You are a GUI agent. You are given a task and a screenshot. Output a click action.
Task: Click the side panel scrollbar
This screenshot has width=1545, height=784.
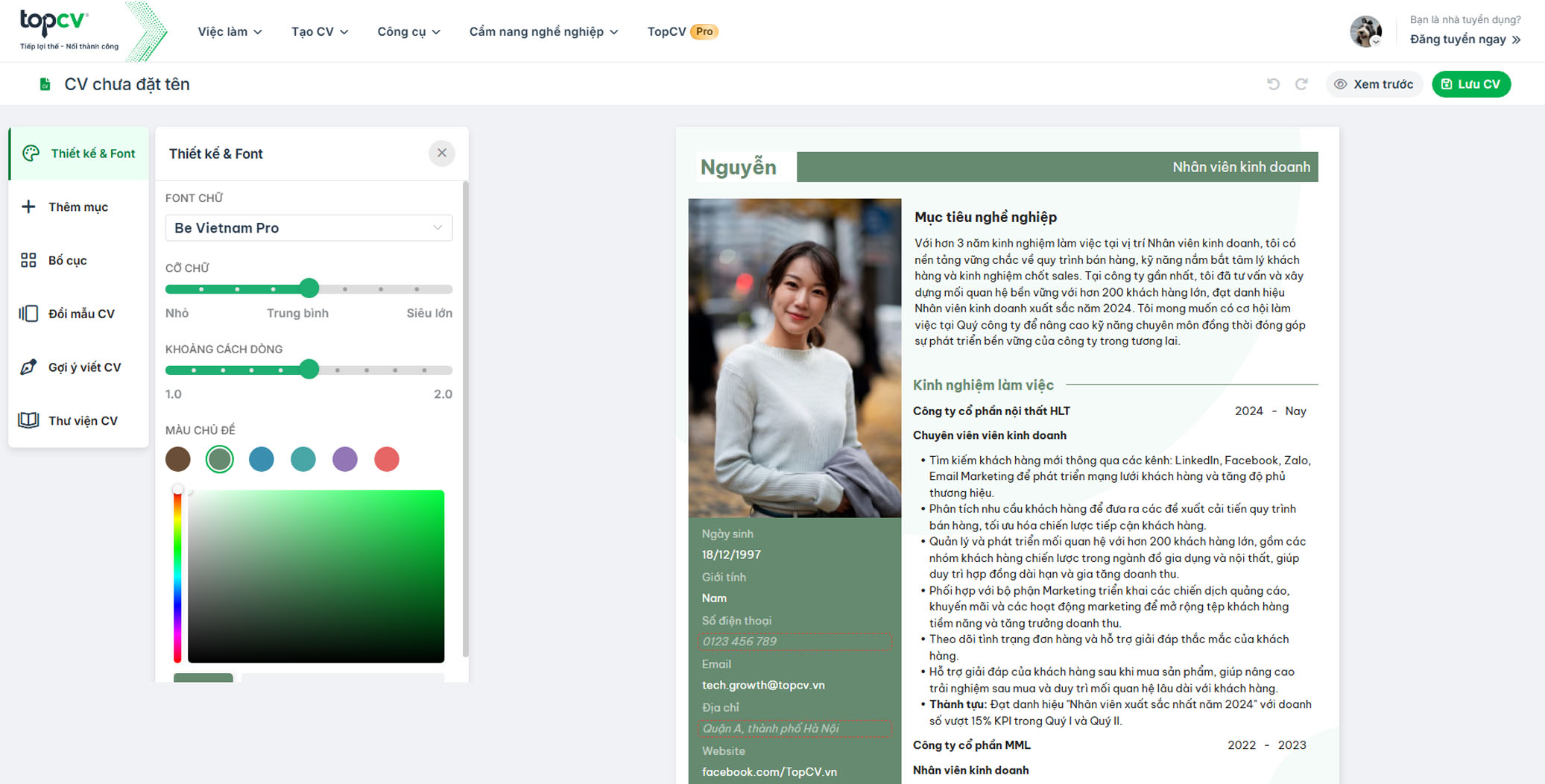(466, 417)
